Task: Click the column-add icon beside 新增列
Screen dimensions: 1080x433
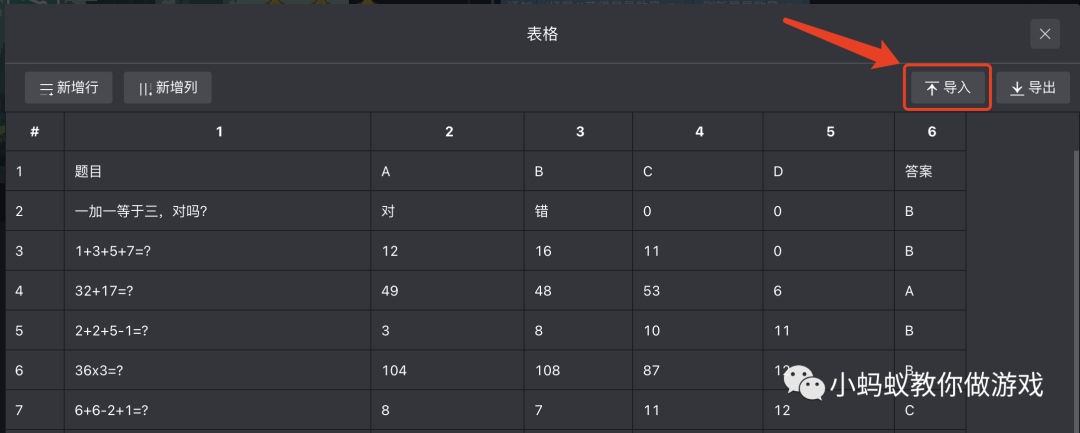Action: [145, 89]
